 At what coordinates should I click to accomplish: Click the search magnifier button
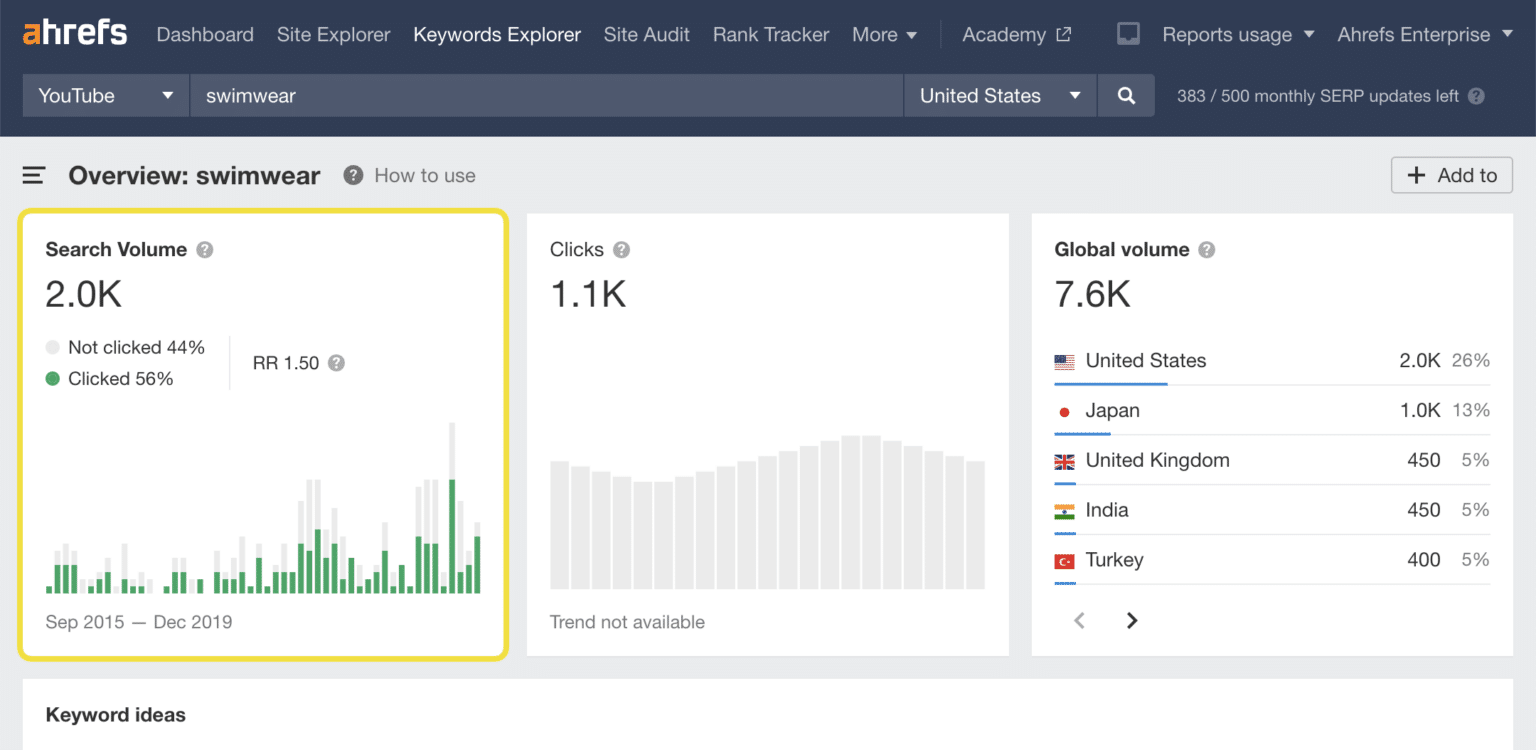[x=1126, y=95]
